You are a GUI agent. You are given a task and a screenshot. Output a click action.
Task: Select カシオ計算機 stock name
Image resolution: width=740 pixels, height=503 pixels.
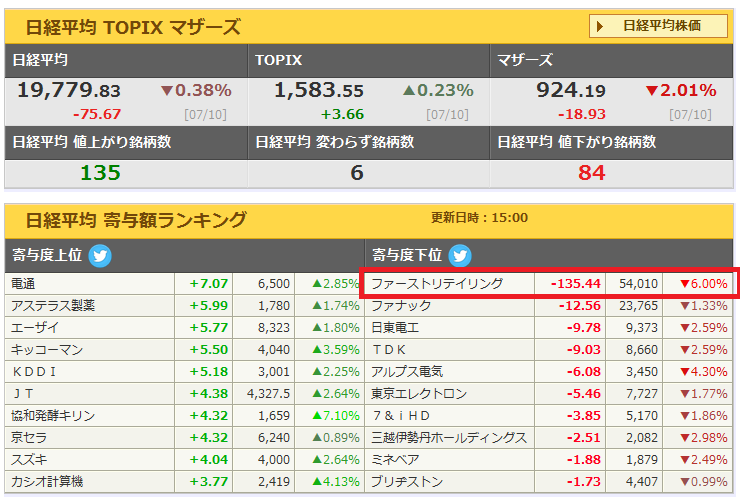coord(47,481)
